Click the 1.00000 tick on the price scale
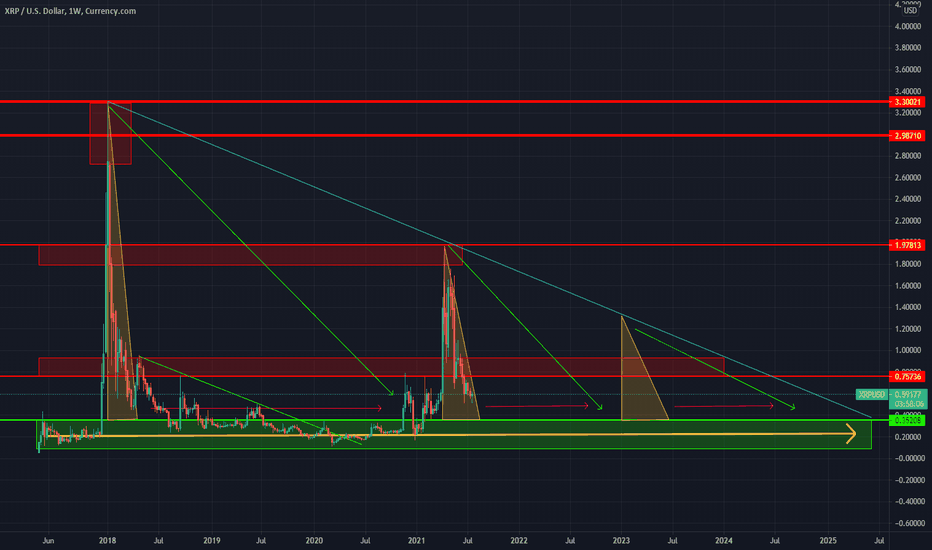 [x=908, y=350]
